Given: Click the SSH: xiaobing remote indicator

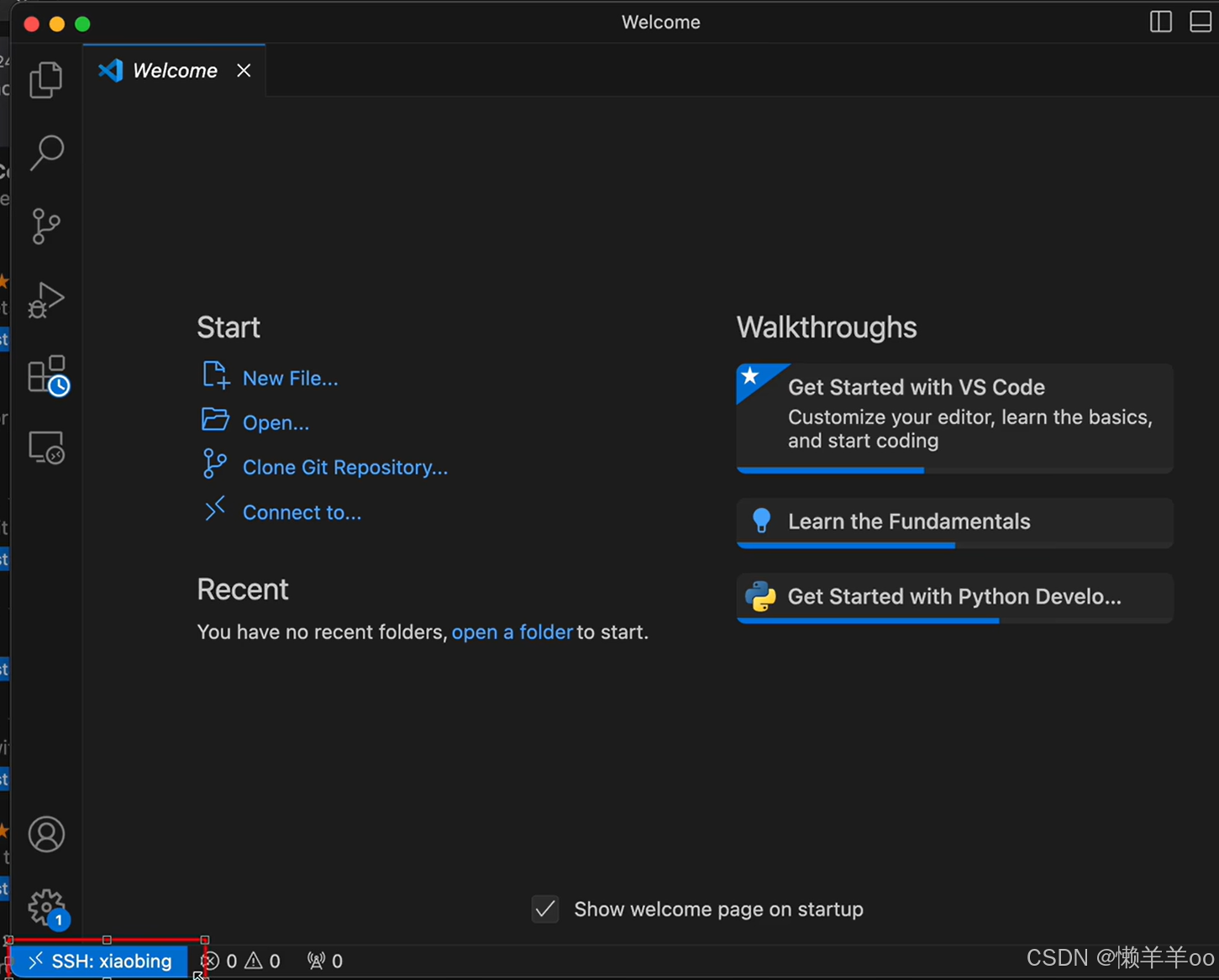Looking at the screenshot, I should pos(99,961).
